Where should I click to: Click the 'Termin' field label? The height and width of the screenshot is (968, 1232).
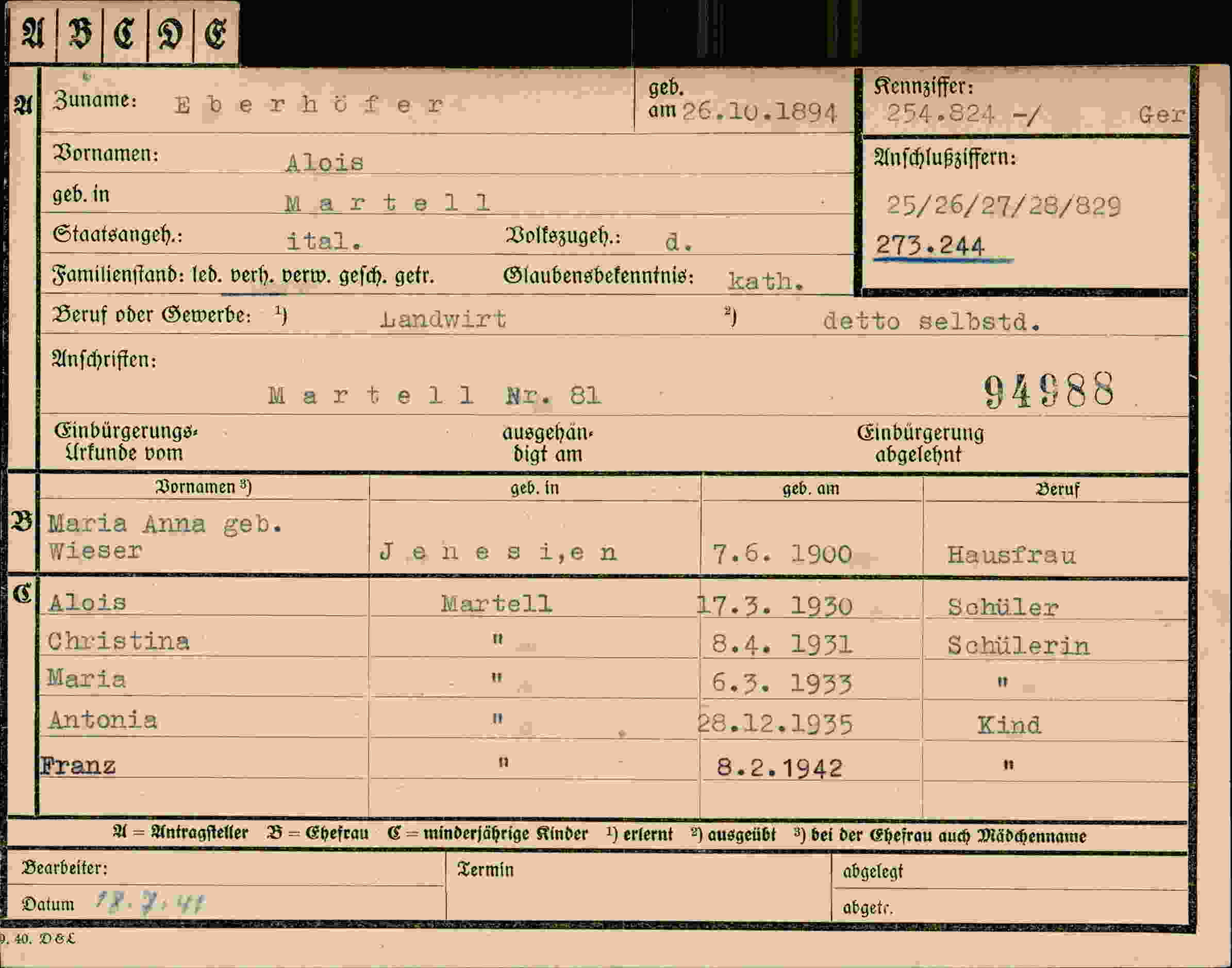pyautogui.click(x=485, y=870)
